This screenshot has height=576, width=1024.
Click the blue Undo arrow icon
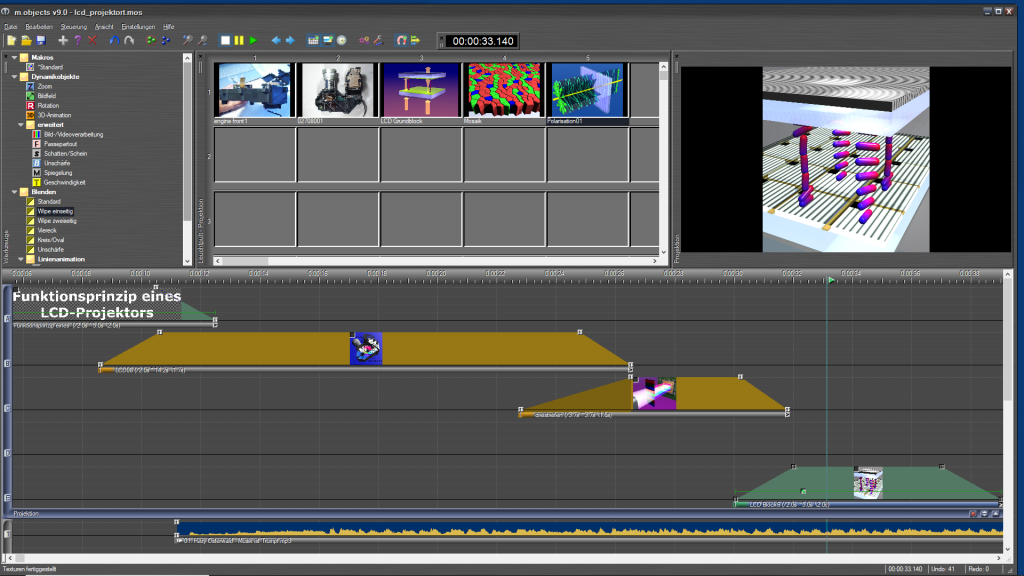tap(115, 40)
